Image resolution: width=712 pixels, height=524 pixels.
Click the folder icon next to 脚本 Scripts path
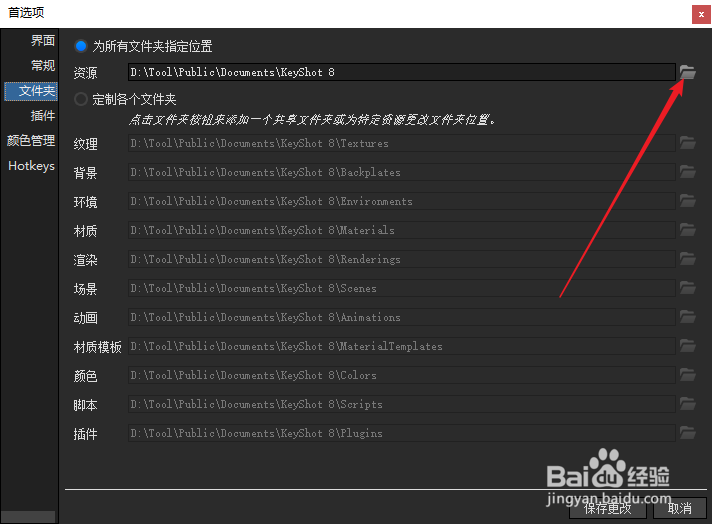(687, 404)
